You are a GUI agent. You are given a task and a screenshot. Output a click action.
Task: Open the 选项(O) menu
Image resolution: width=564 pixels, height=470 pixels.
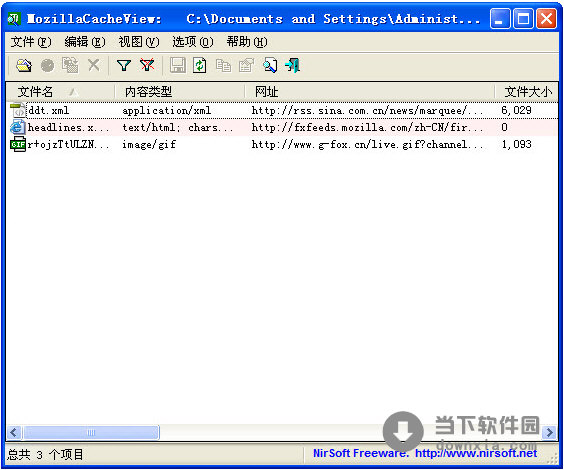tap(193, 42)
